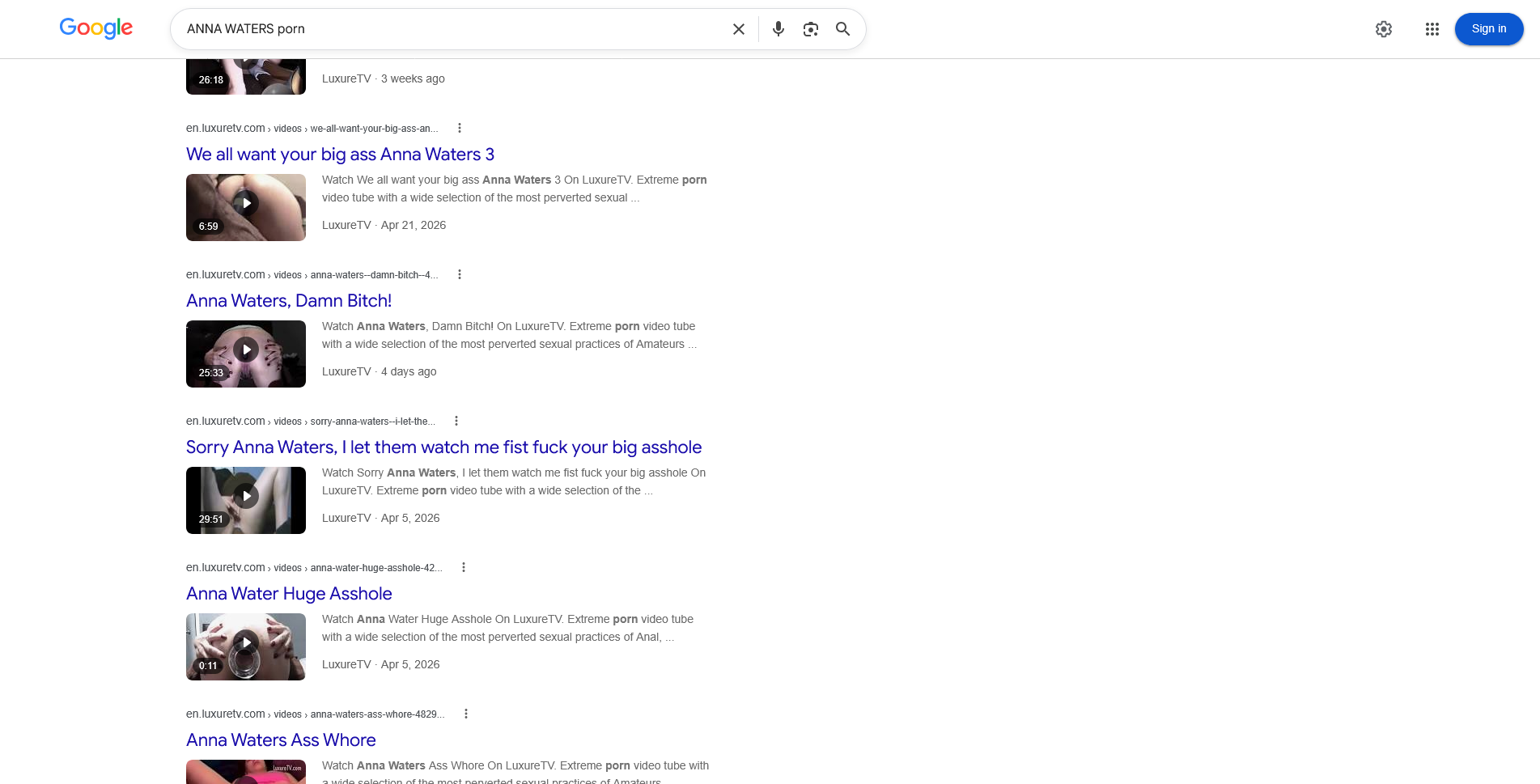
Task: Click 'Apr 5, 2026' beside the 0:11 video
Action: (410, 664)
